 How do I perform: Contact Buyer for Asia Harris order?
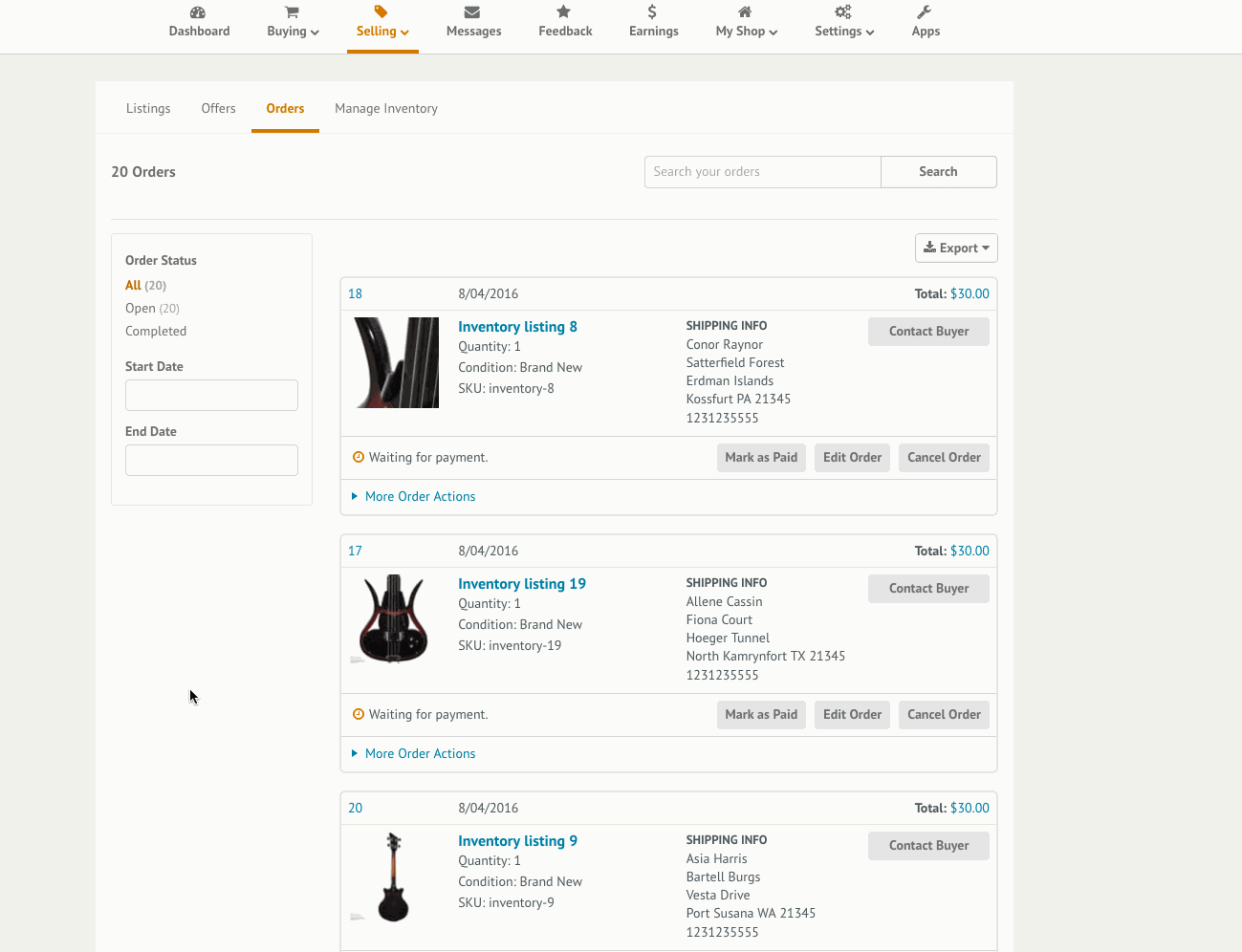coord(928,846)
